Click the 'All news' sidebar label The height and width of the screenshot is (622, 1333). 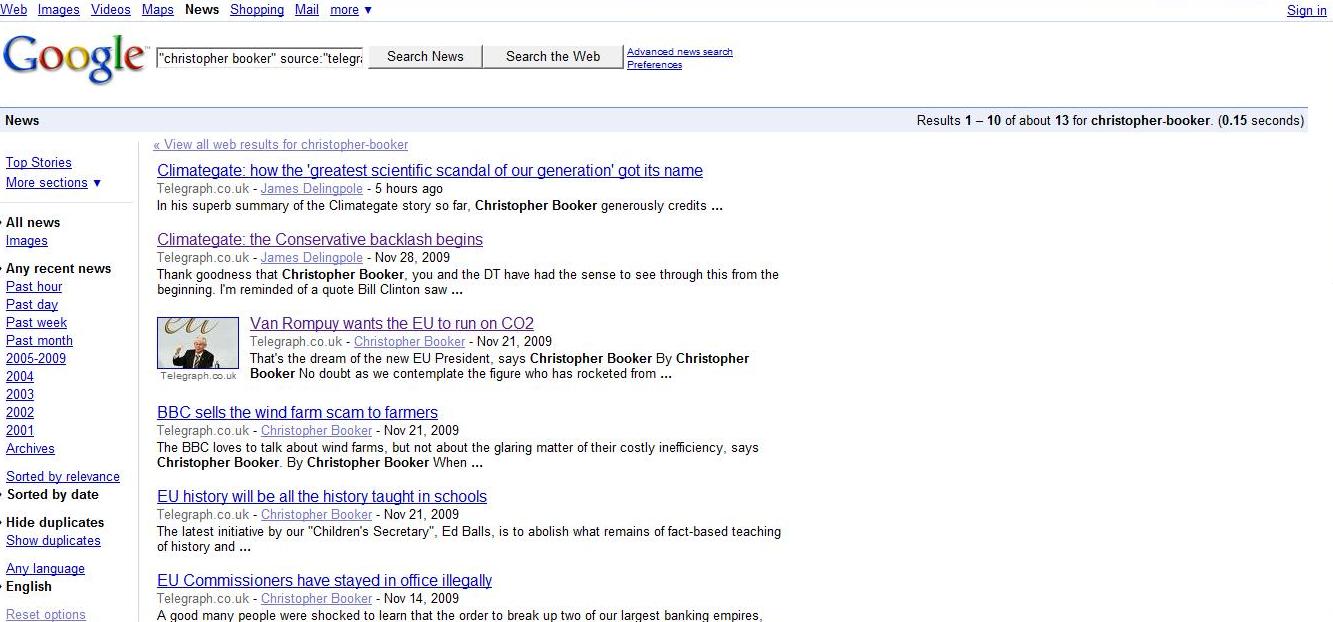[x=33, y=223]
